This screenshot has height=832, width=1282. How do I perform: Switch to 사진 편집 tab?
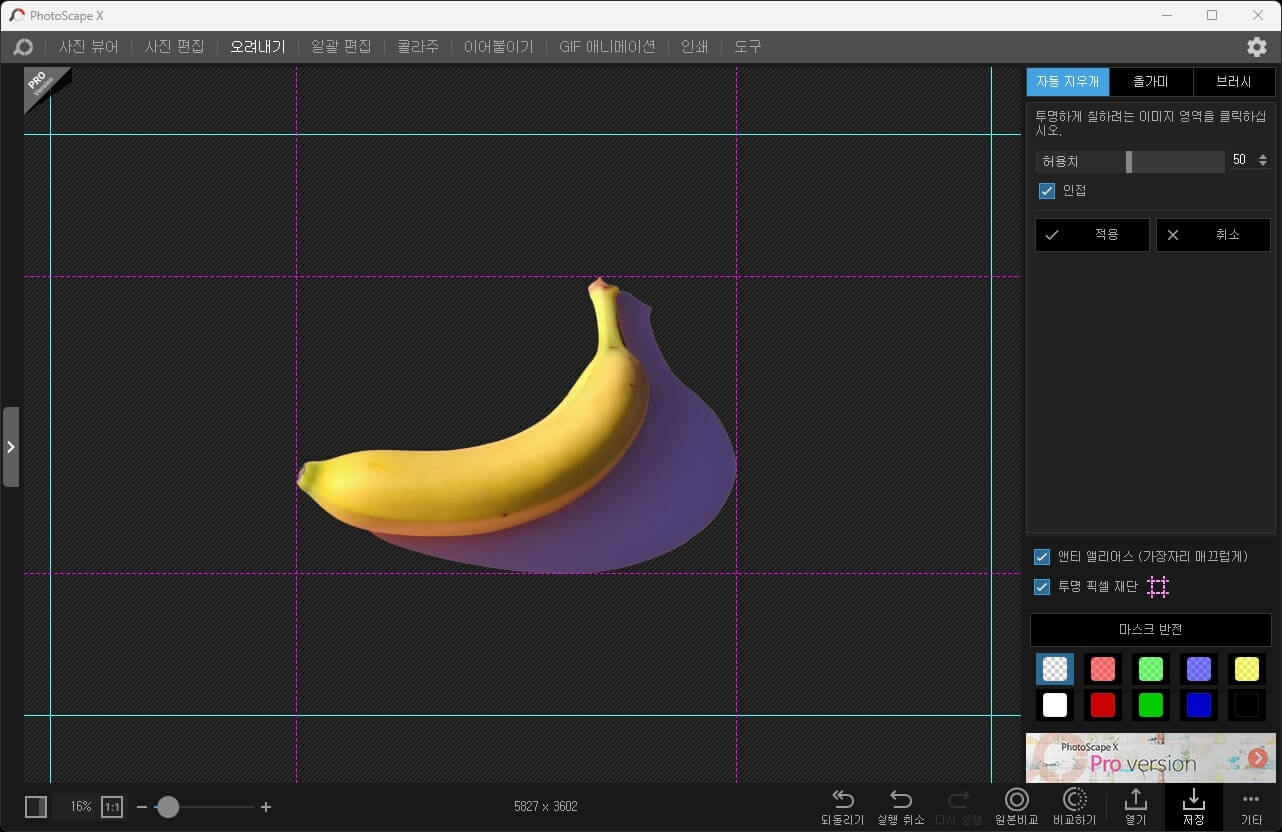pos(174,47)
